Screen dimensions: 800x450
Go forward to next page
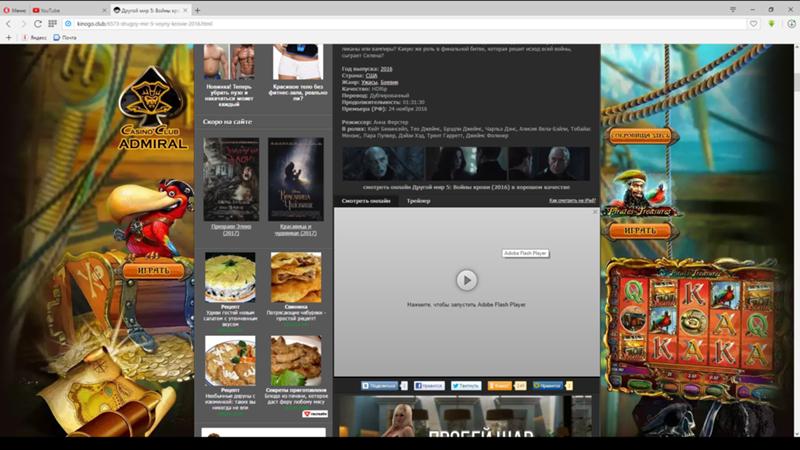[x=23, y=23]
